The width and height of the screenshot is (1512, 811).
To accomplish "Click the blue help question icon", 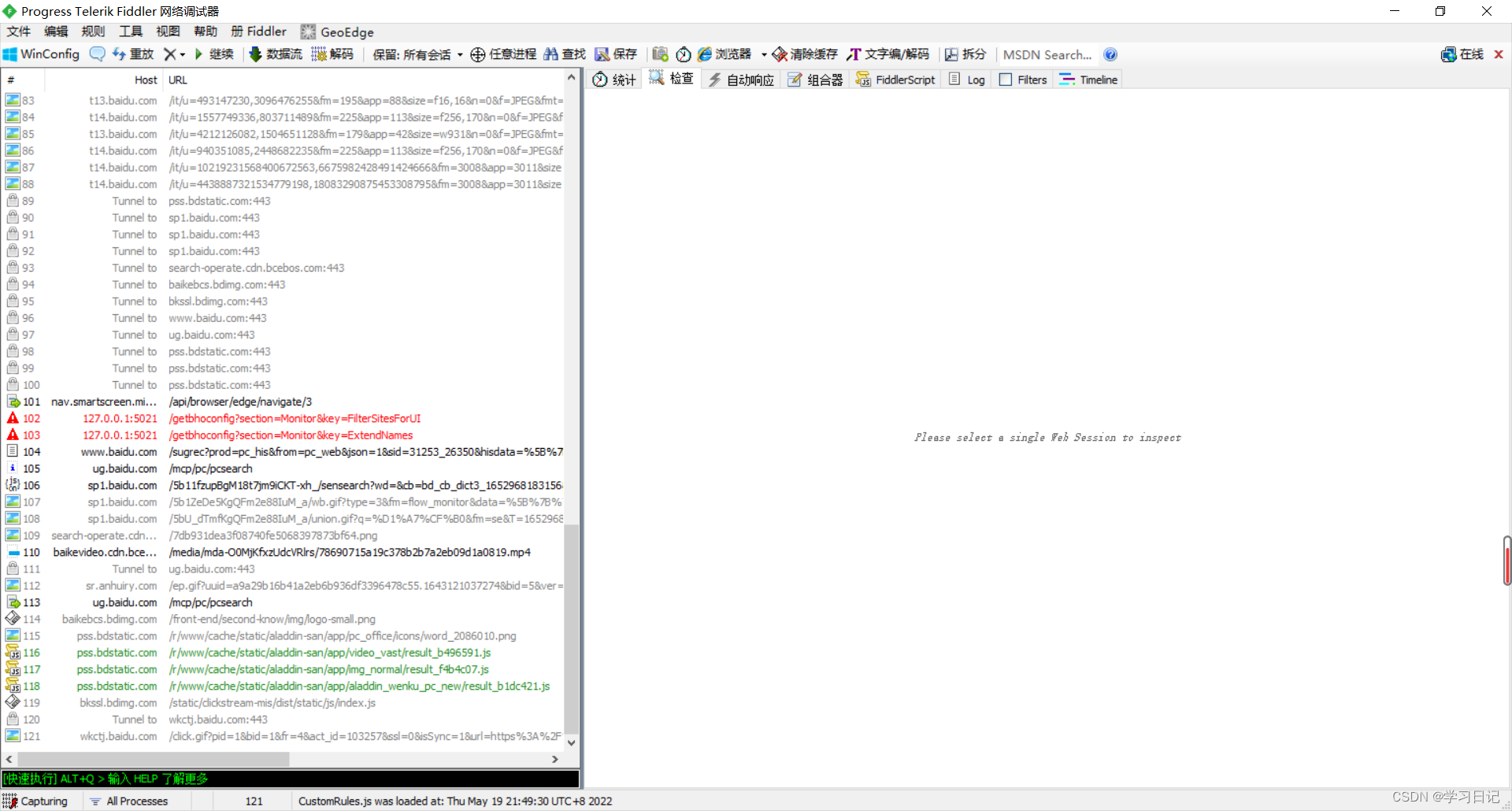I will 1110,54.
